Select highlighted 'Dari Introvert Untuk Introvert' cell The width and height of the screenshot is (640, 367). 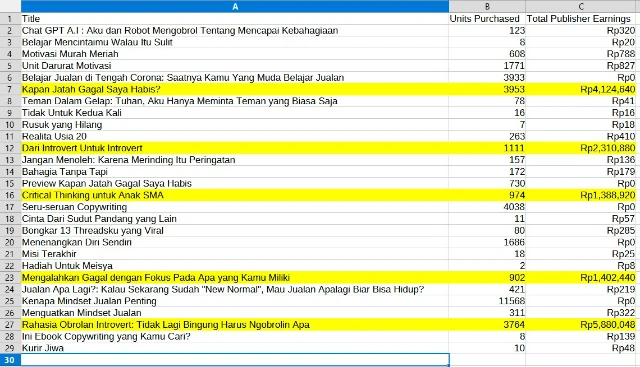[235, 148]
